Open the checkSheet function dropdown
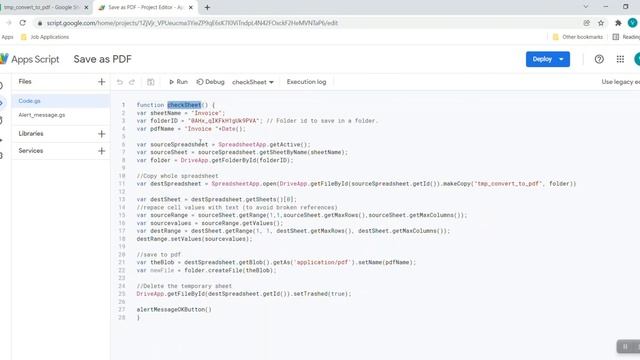 (253, 82)
